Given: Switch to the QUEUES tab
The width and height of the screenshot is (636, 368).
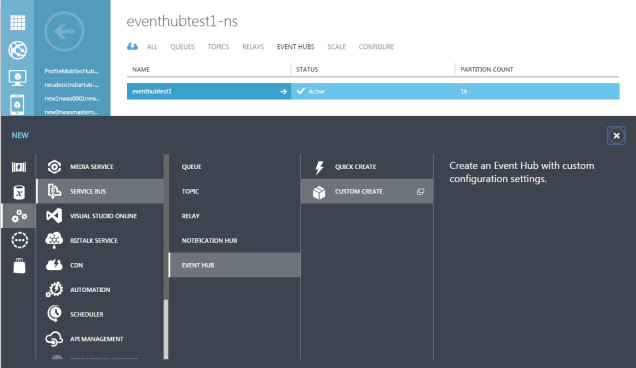Looking at the screenshot, I should click(183, 47).
